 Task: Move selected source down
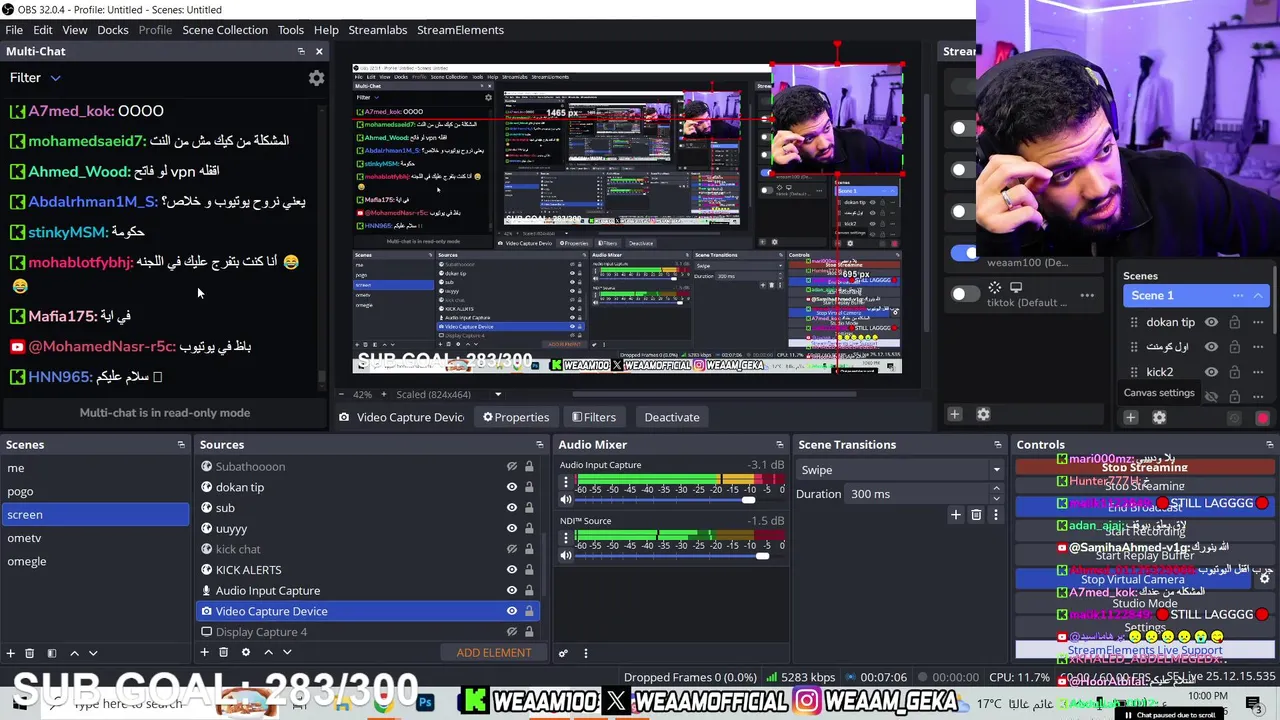coord(287,652)
